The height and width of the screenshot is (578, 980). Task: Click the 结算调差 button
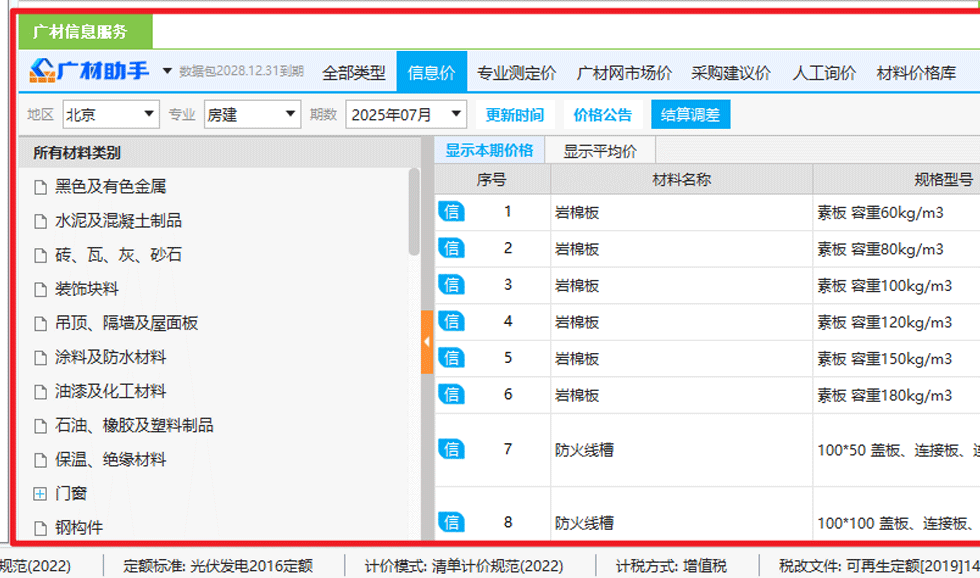point(690,115)
